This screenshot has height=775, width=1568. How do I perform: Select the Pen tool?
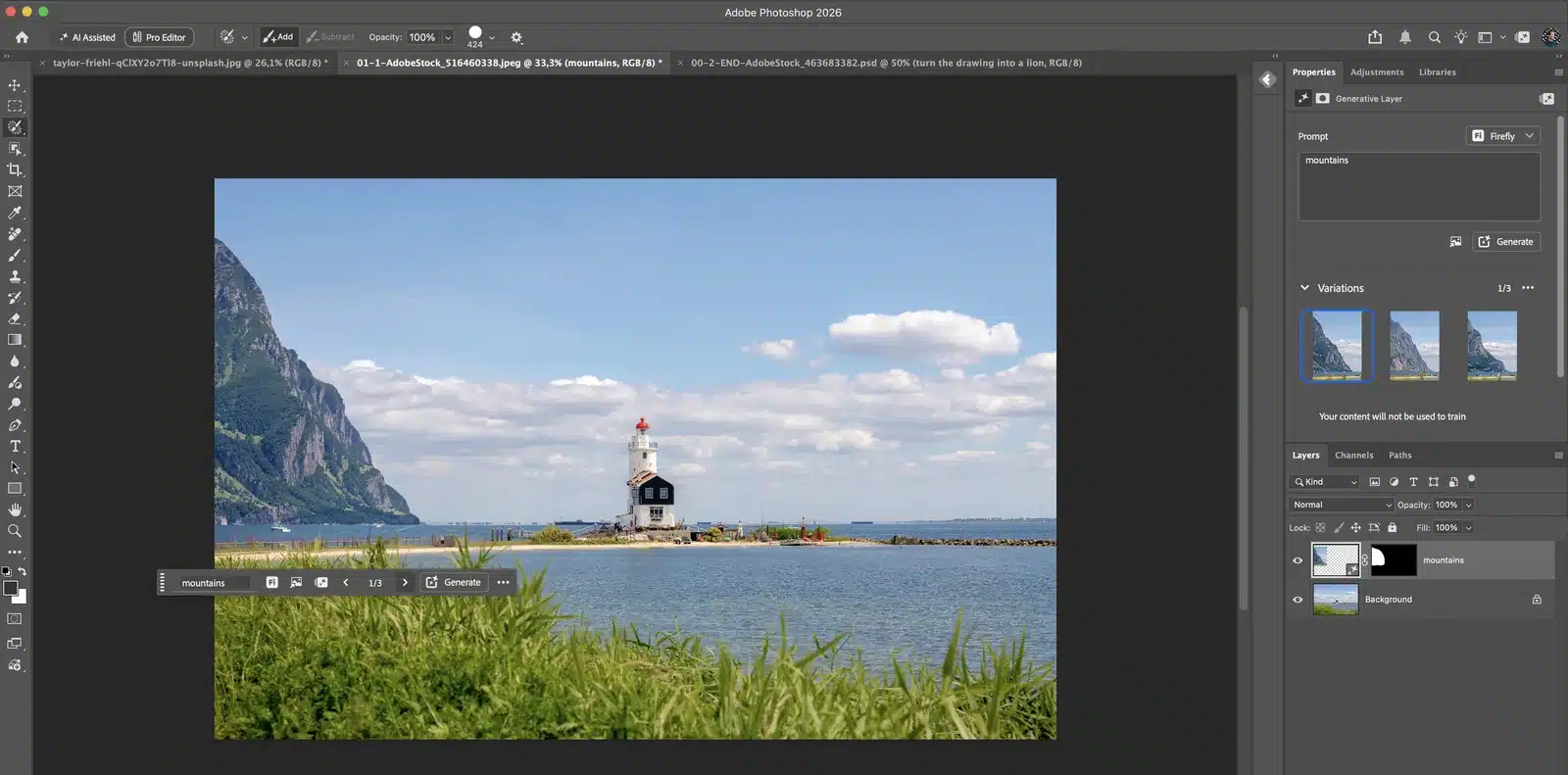tap(15, 425)
